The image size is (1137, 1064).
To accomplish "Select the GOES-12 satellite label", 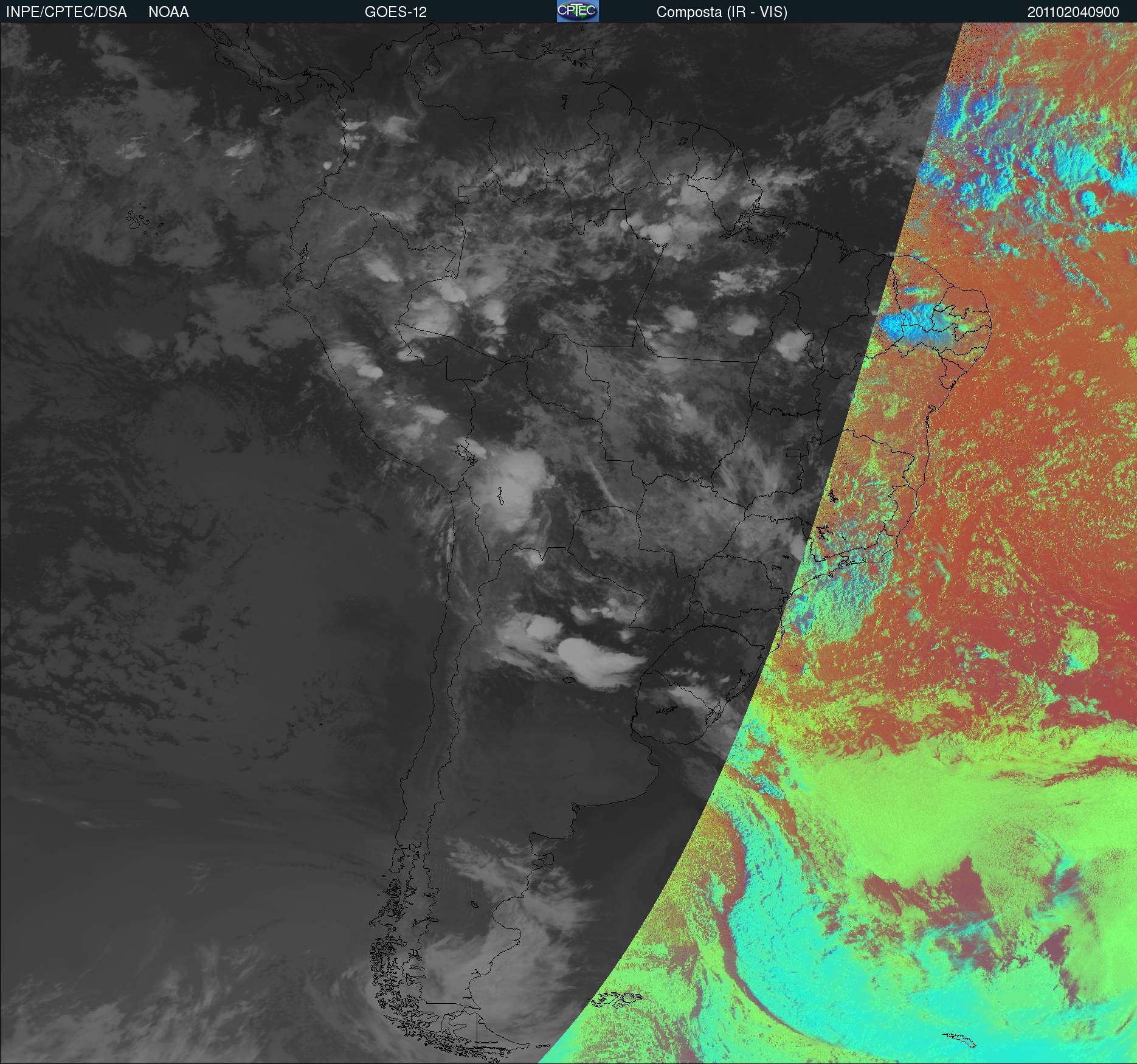I will (396, 12).
